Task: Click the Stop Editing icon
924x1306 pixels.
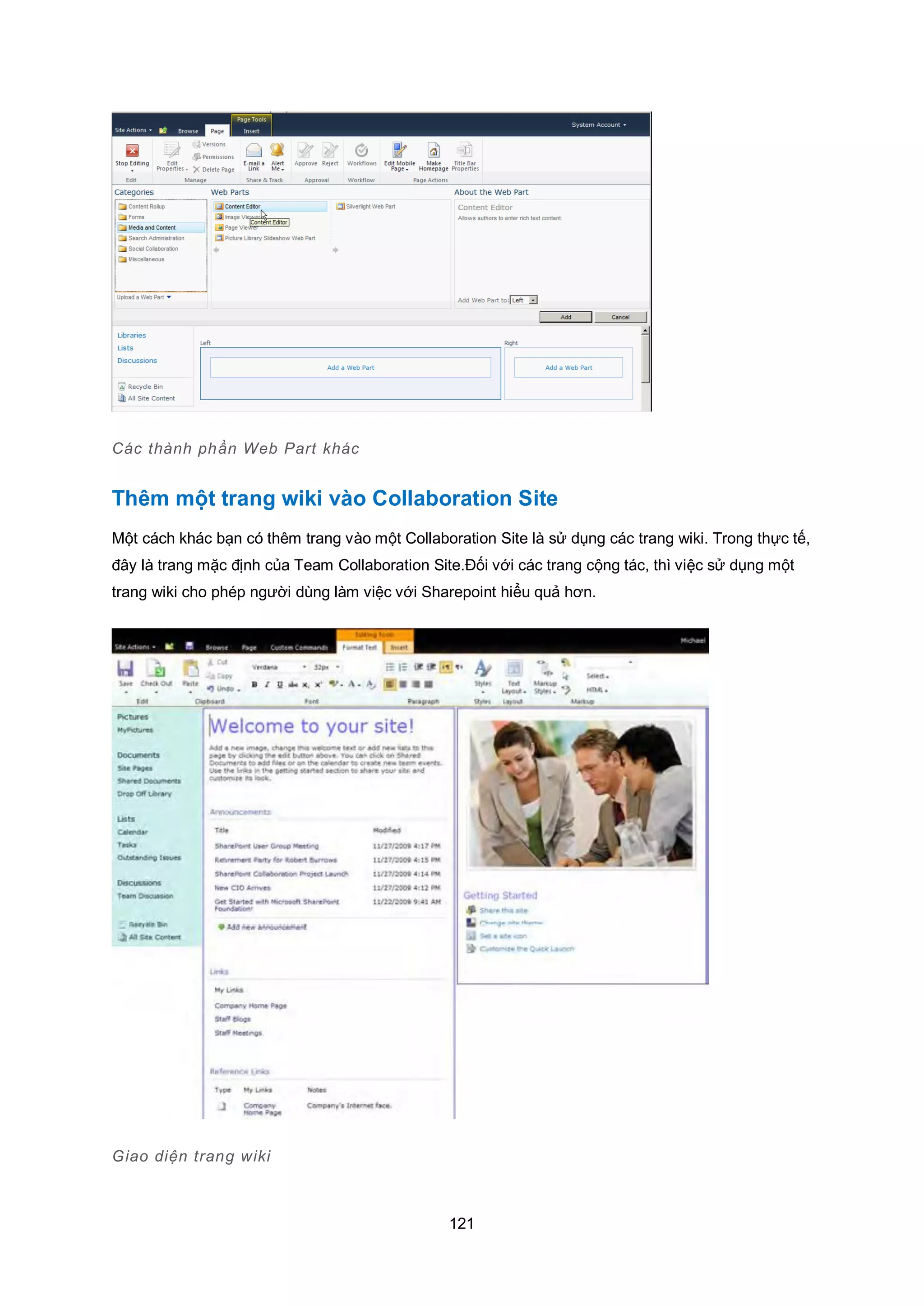Action: coord(132,151)
